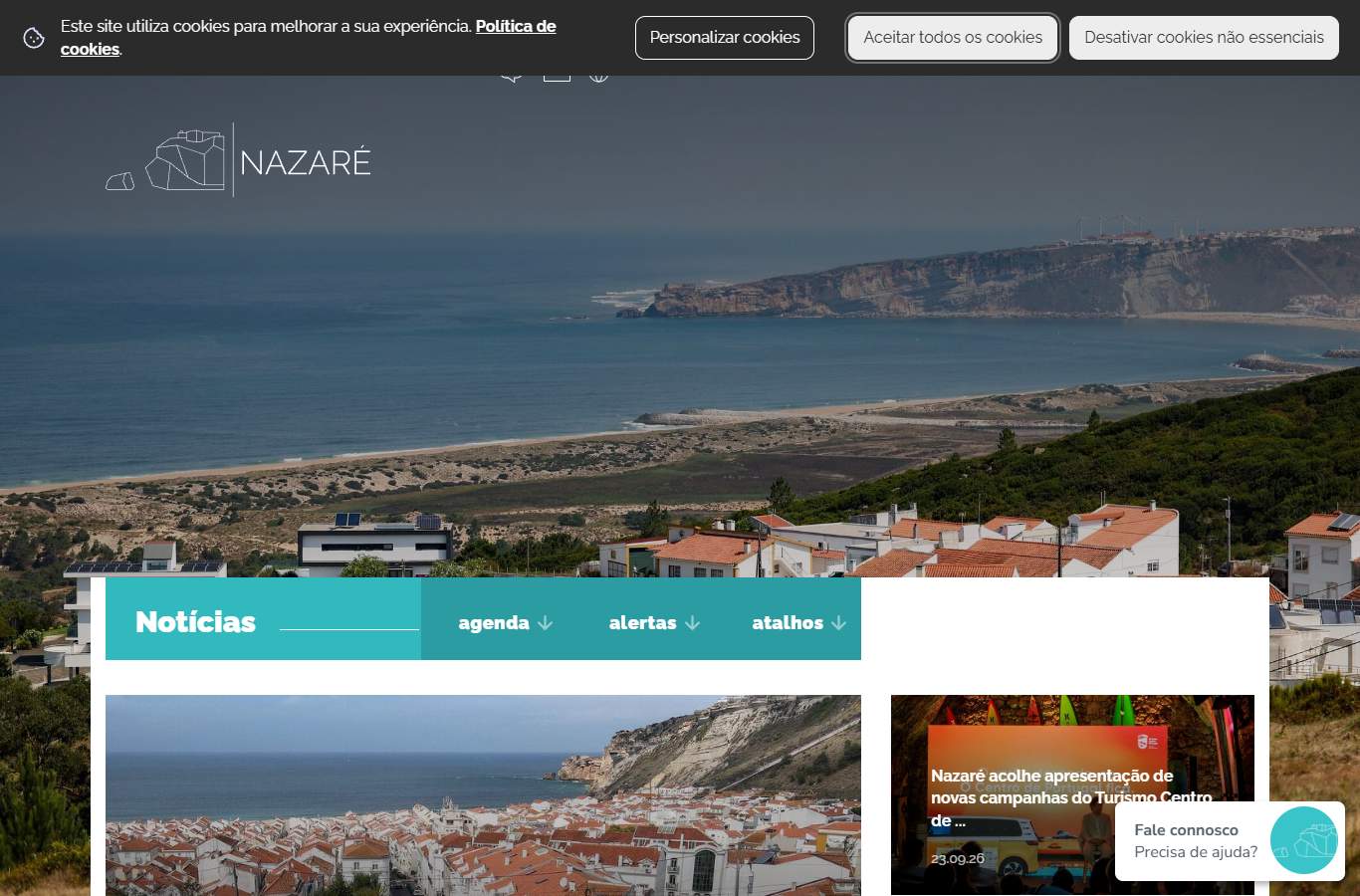Choose Desativar cookies não essenciais
Image resolution: width=1360 pixels, height=896 pixels.
click(1204, 38)
